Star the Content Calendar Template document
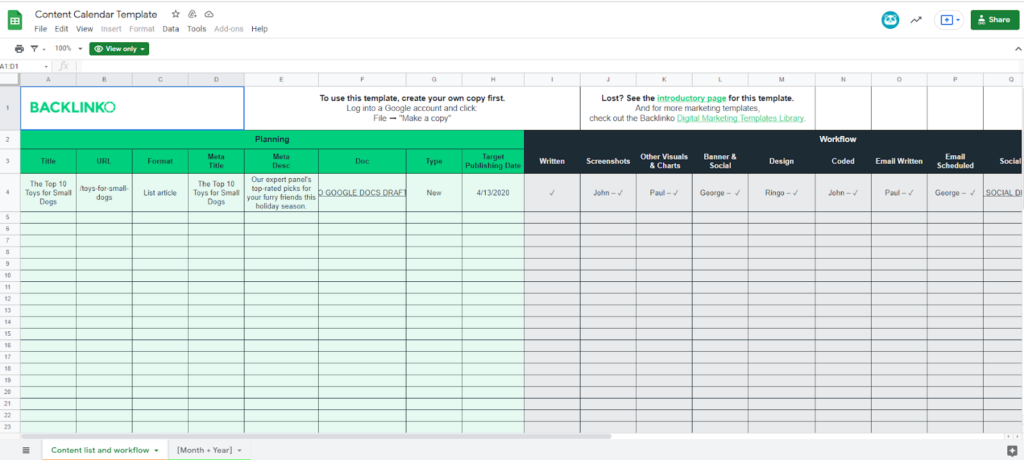The image size is (1024, 460). pyautogui.click(x=176, y=15)
